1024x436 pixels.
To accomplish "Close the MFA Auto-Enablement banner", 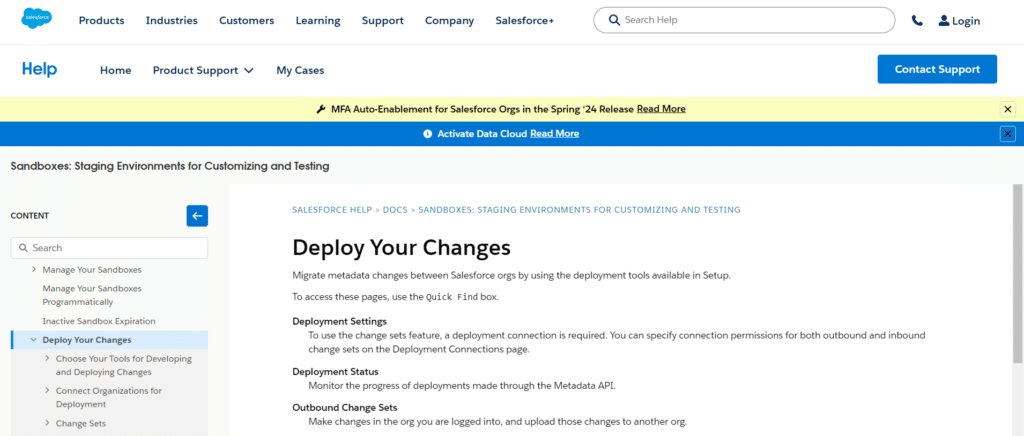I will coord(1008,109).
